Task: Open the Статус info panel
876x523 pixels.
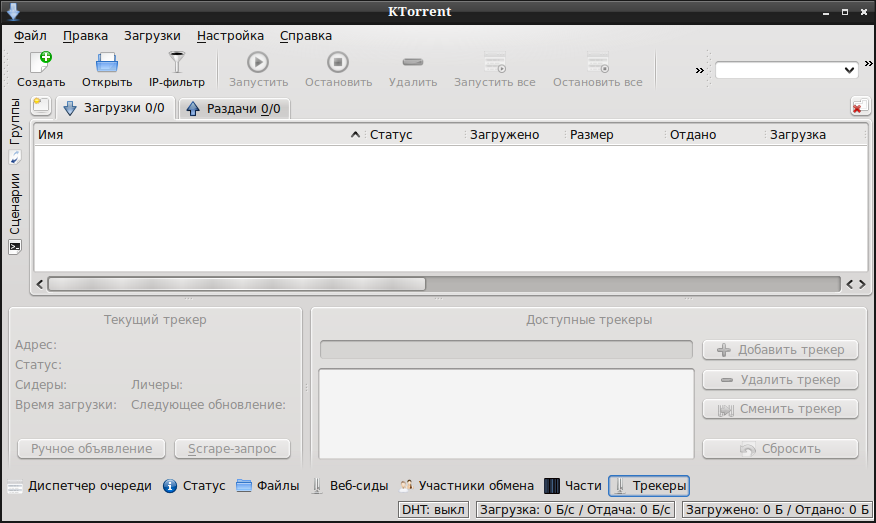Action: (x=194, y=486)
